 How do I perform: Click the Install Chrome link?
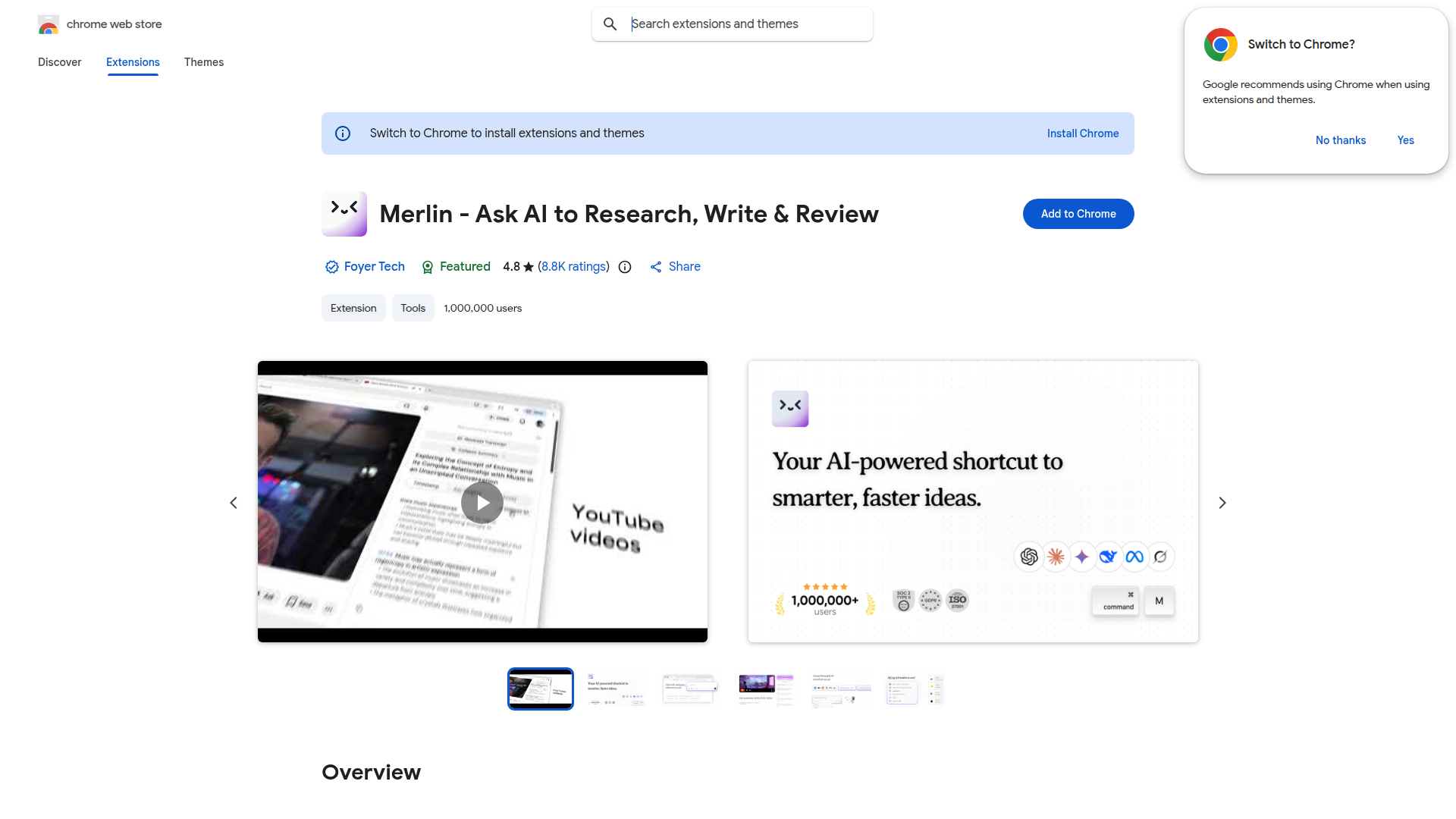pyautogui.click(x=1082, y=133)
